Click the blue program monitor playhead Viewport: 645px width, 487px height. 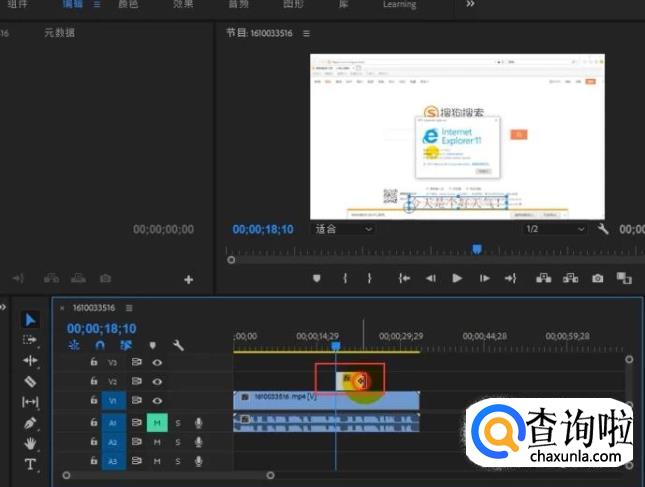(477, 249)
